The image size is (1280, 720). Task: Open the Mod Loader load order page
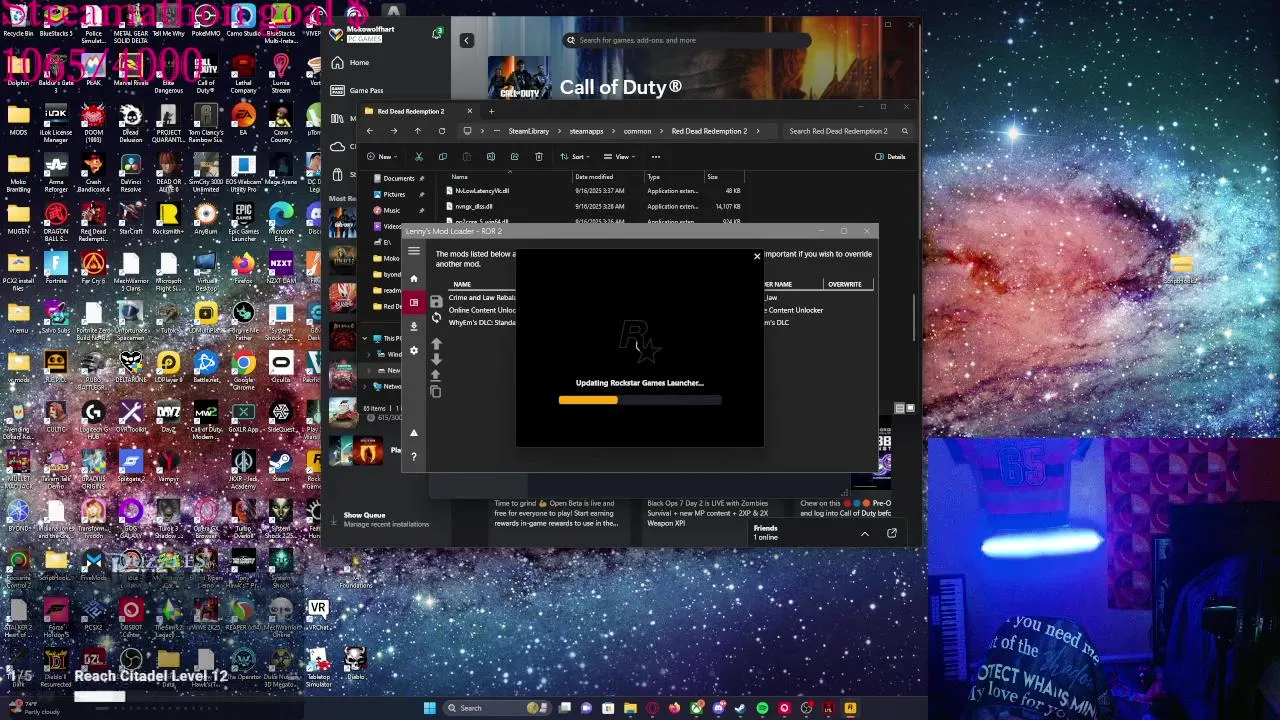click(414, 302)
